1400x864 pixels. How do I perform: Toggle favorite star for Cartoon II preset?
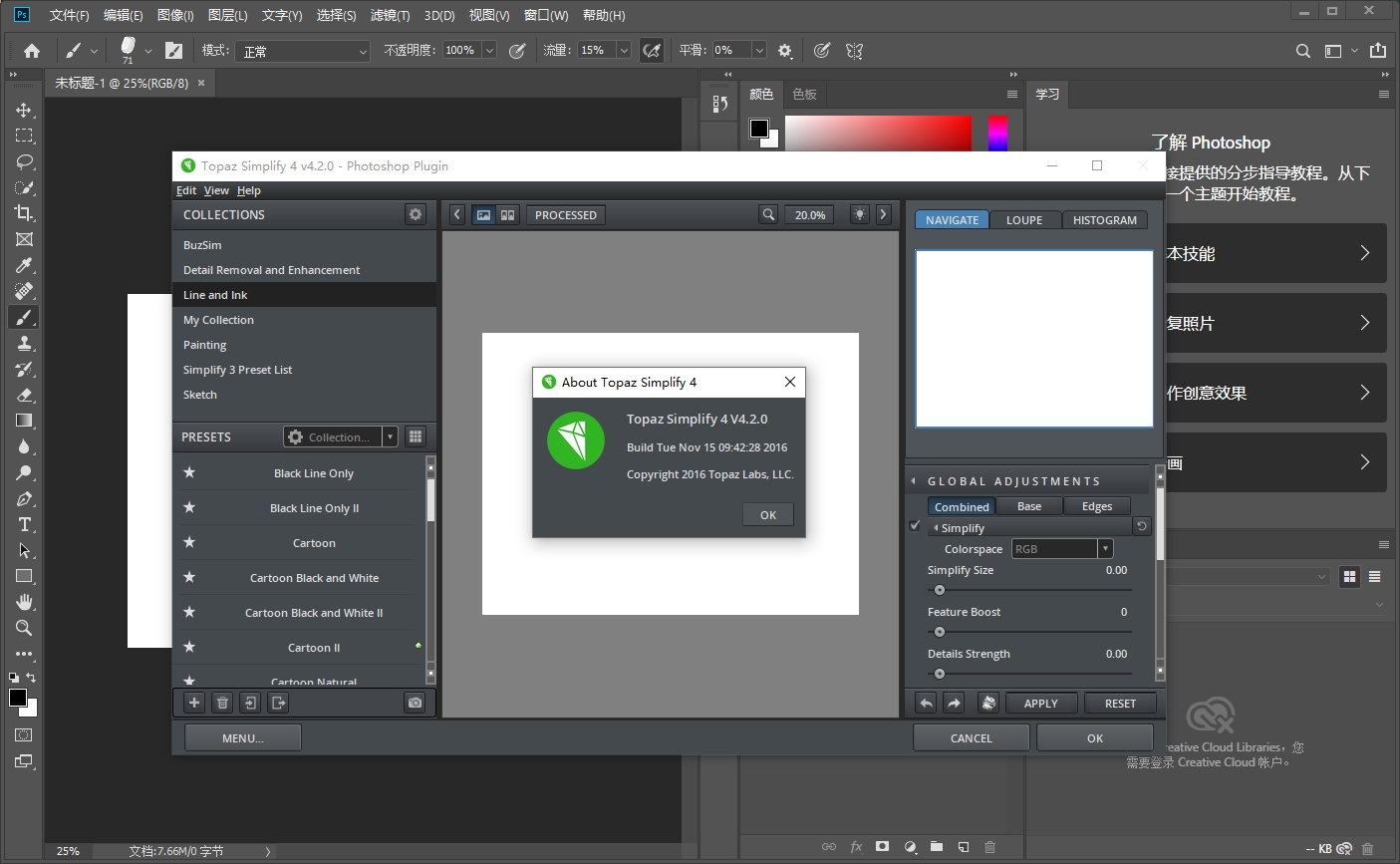189,647
